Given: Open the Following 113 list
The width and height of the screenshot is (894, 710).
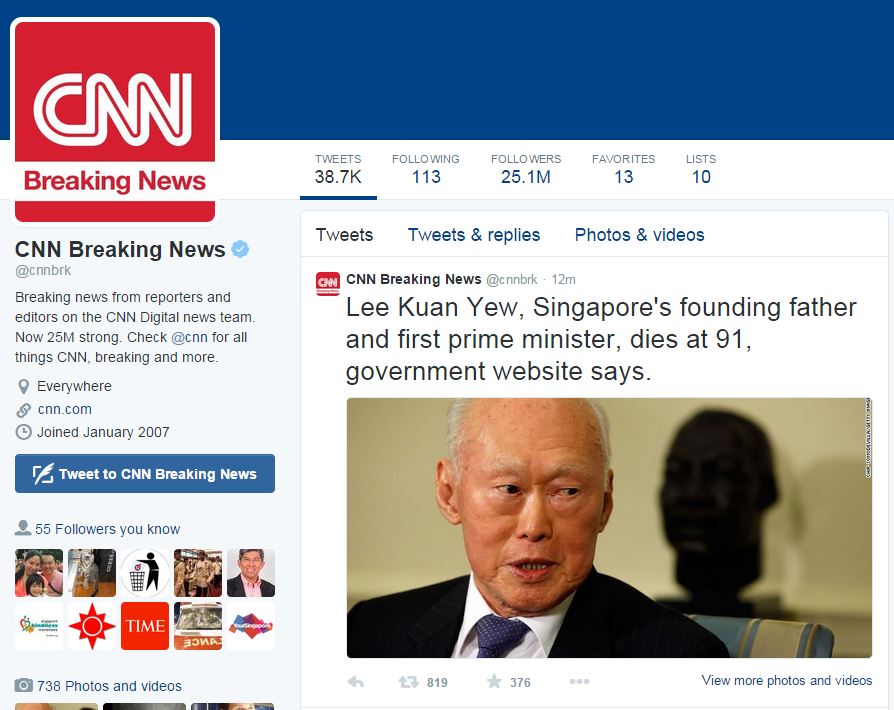Looking at the screenshot, I should [x=426, y=169].
